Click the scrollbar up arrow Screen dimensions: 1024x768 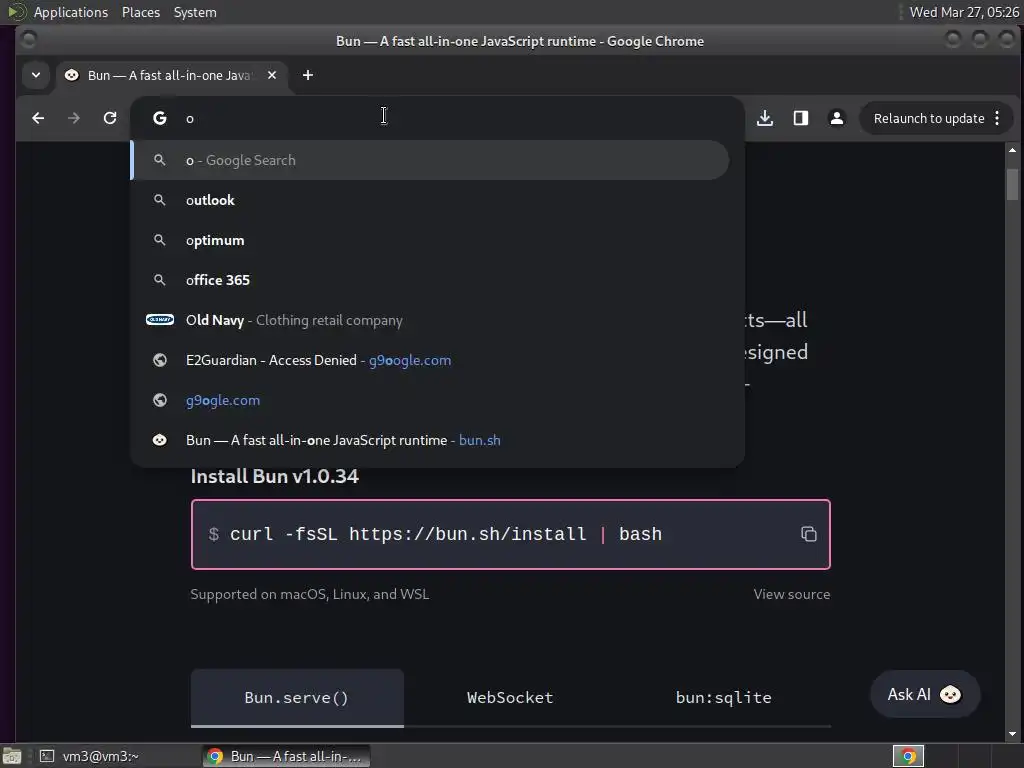pyautogui.click(x=1012, y=150)
